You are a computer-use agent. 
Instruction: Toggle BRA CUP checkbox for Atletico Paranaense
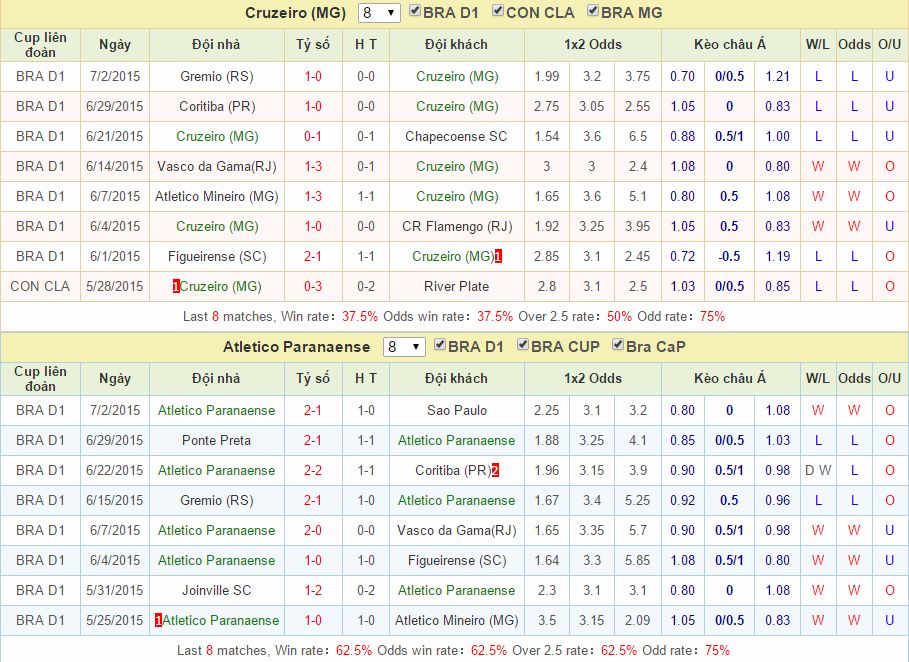coord(523,345)
